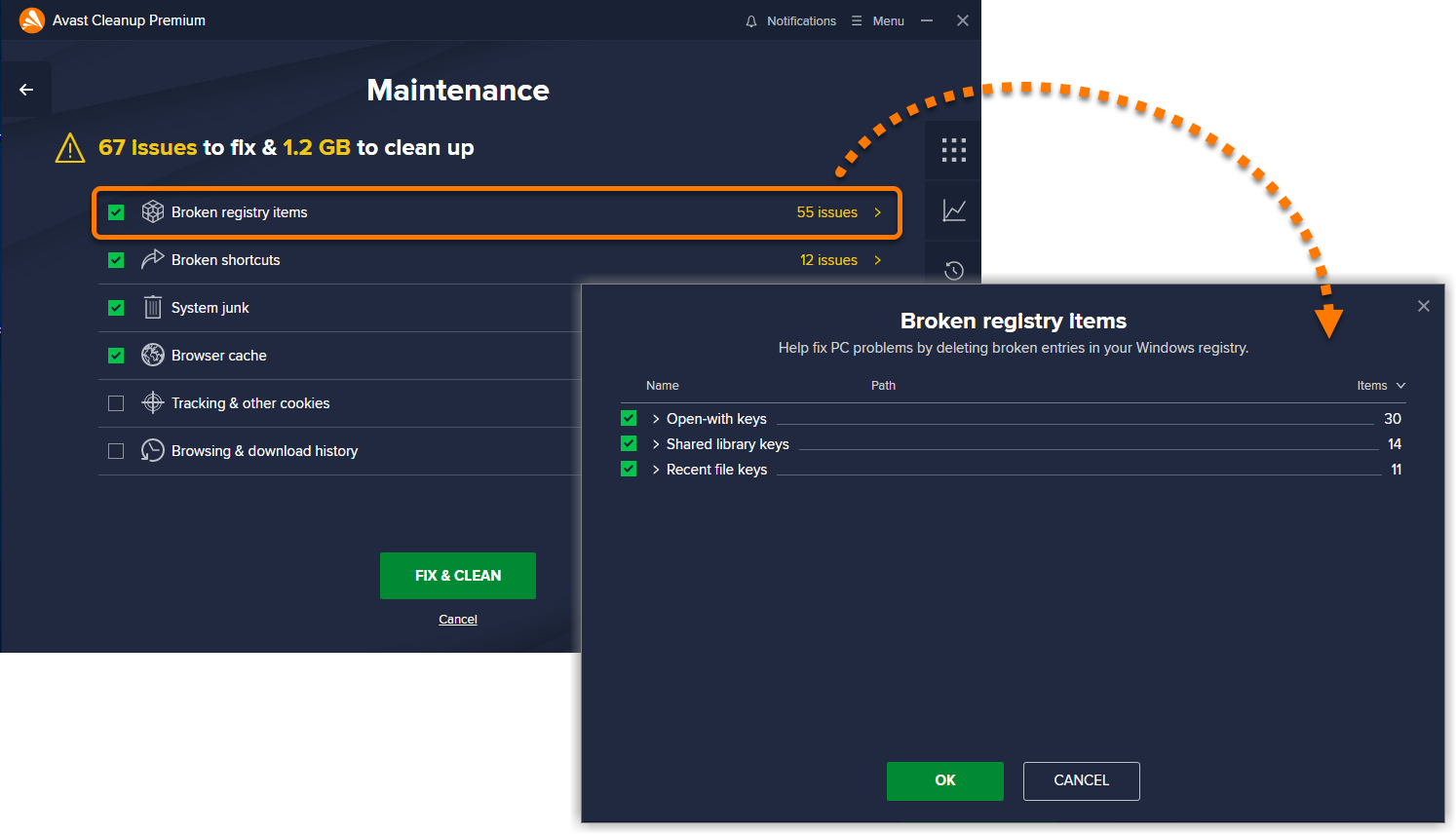Go back using the left arrow
Viewport: 1456px width, 834px height.
coord(26,90)
